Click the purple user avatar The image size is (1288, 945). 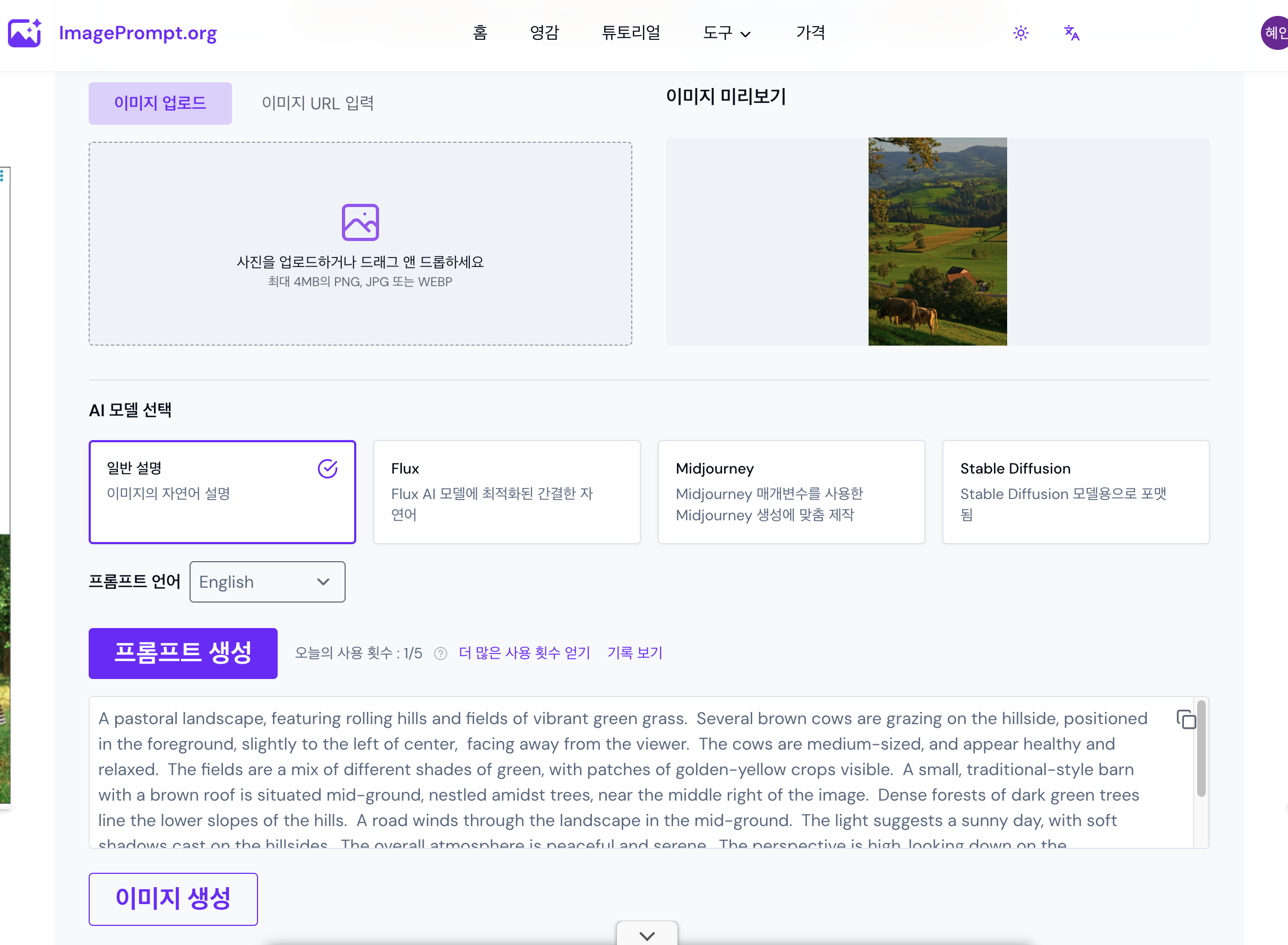(x=1275, y=33)
